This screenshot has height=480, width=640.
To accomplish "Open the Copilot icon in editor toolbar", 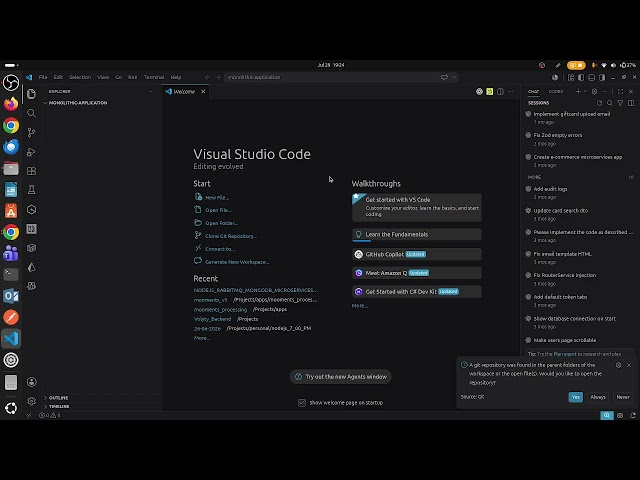I will (479, 91).
